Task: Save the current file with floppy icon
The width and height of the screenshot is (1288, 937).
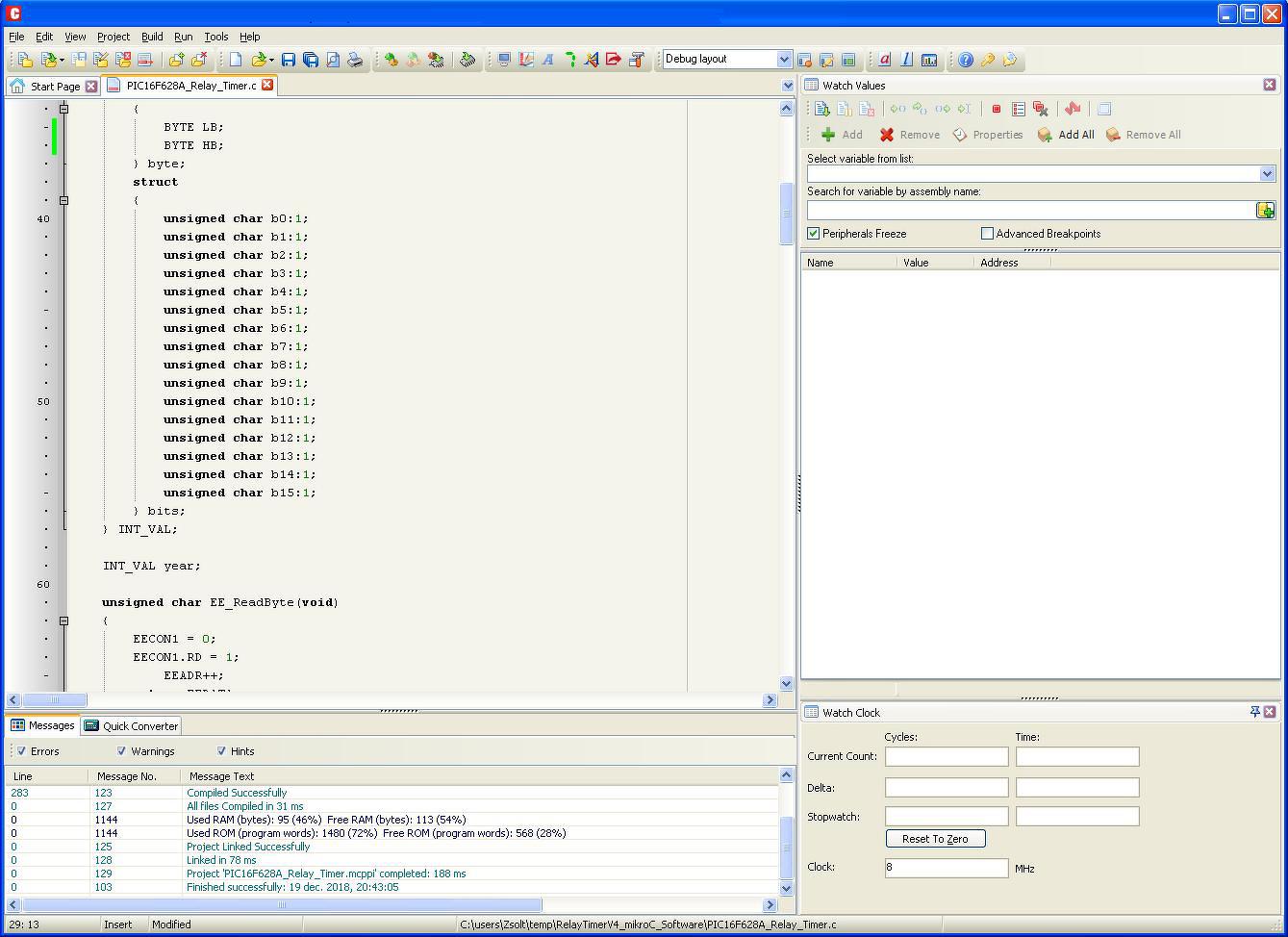Action: (289, 60)
